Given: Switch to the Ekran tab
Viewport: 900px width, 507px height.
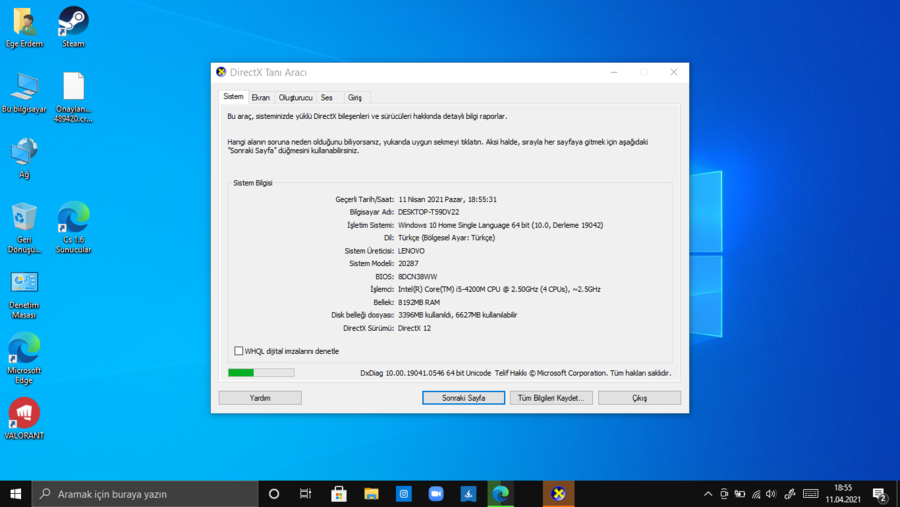Looking at the screenshot, I should pos(261,98).
